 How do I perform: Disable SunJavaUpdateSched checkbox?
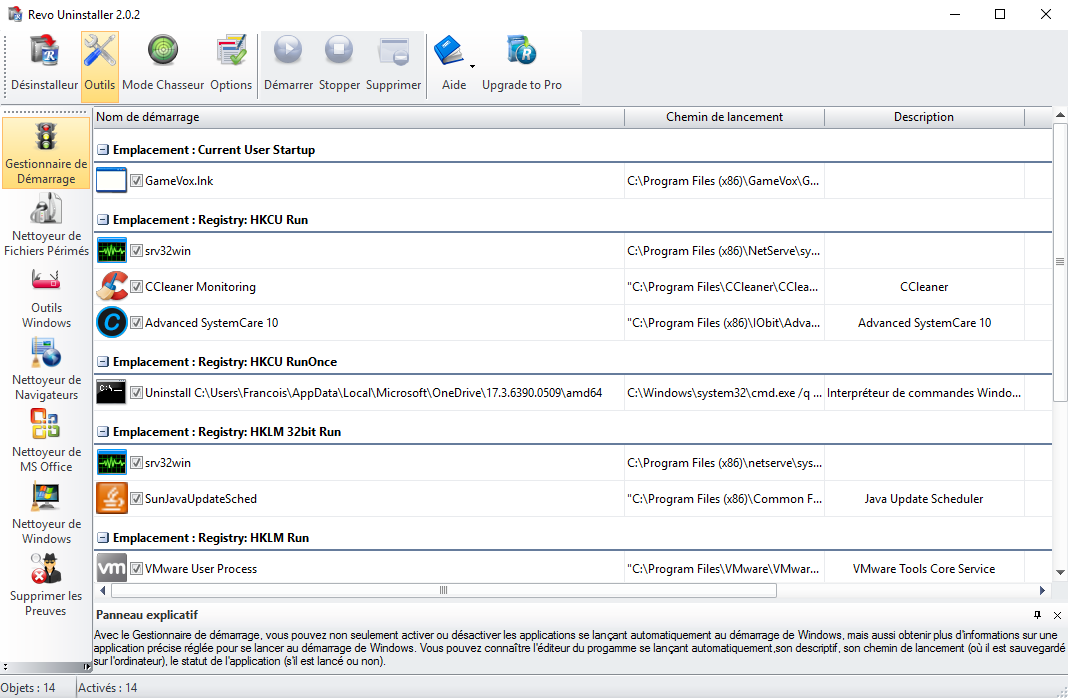(x=136, y=498)
